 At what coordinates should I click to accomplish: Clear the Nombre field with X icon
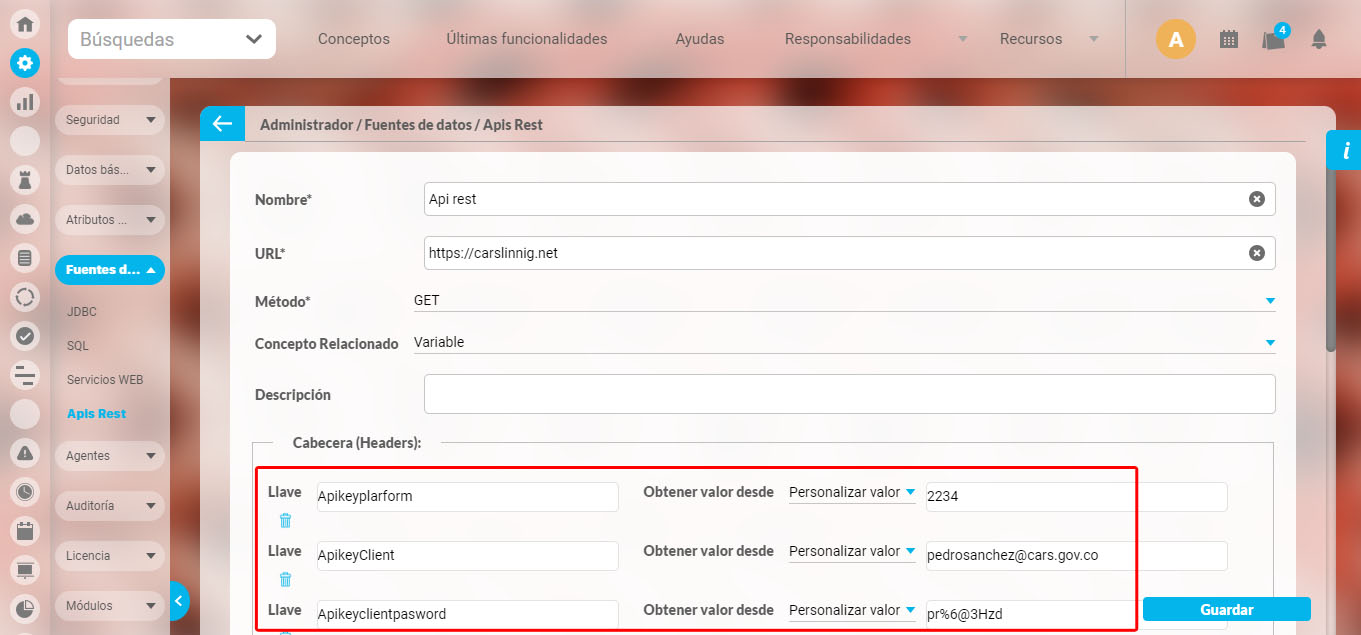coord(1256,199)
